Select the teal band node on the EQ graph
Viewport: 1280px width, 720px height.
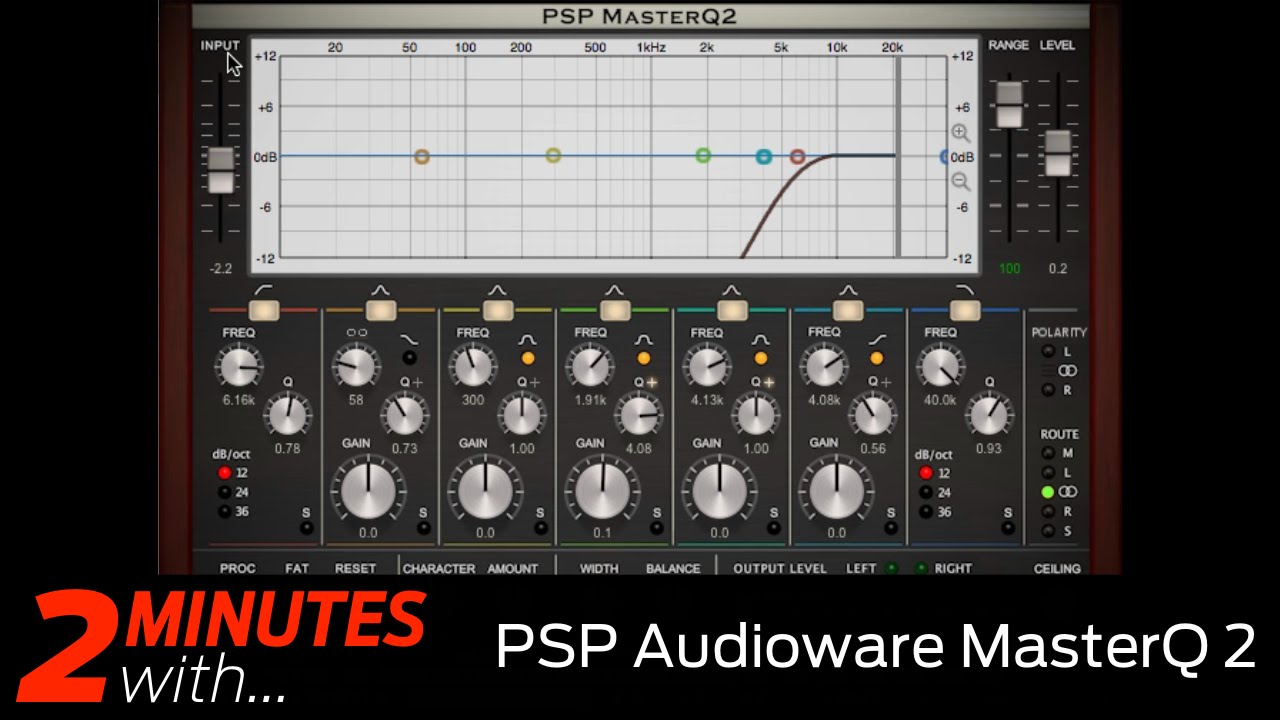point(764,157)
